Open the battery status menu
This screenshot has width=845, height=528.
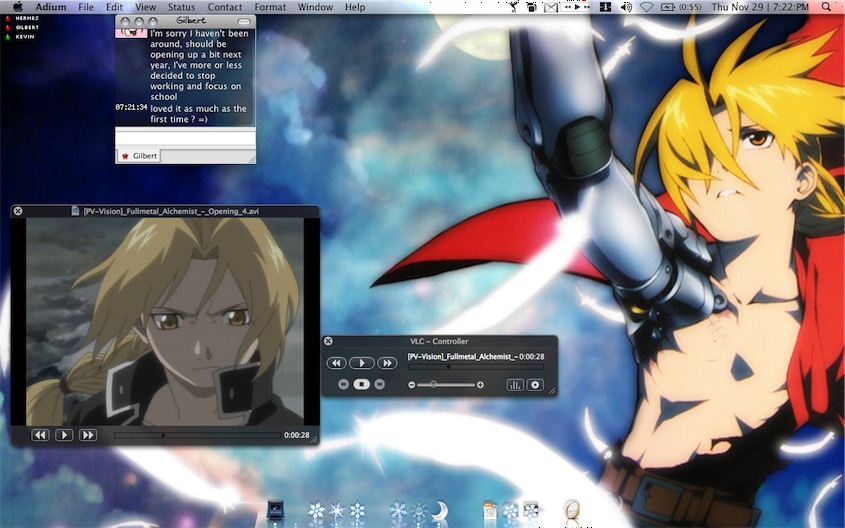tap(681, 7)
